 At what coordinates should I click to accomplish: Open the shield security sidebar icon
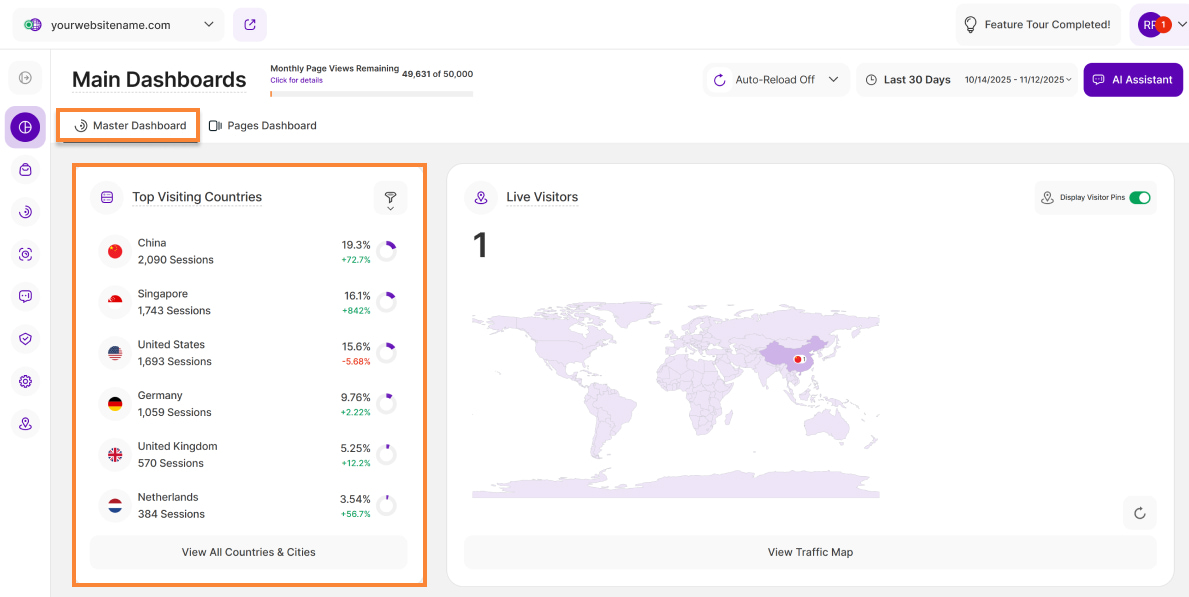[x=25, y=339]
